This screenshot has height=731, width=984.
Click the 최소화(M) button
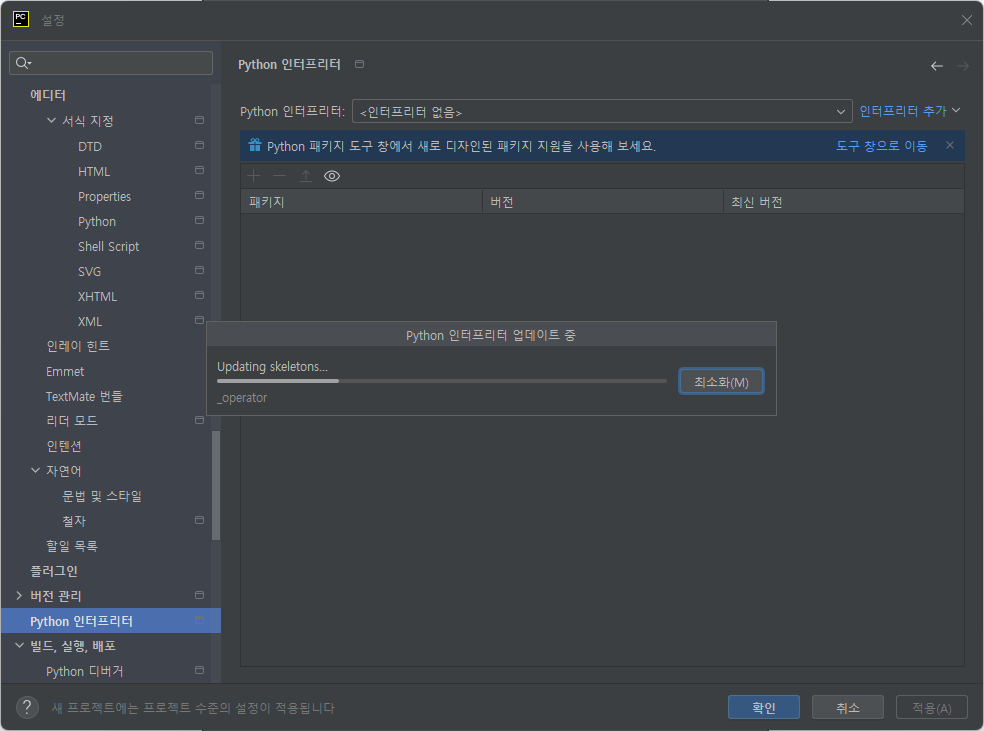pyautogui.click(x=721, y=382)
